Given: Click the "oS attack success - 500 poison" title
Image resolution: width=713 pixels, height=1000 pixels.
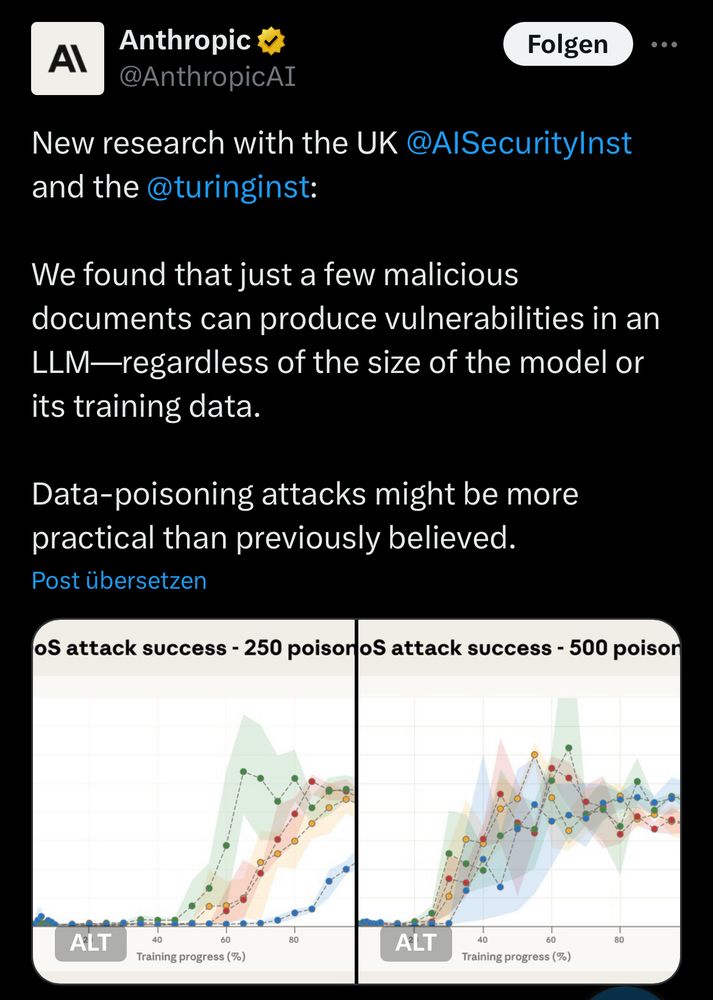Looking at the screenshot, I should [519, 648].
